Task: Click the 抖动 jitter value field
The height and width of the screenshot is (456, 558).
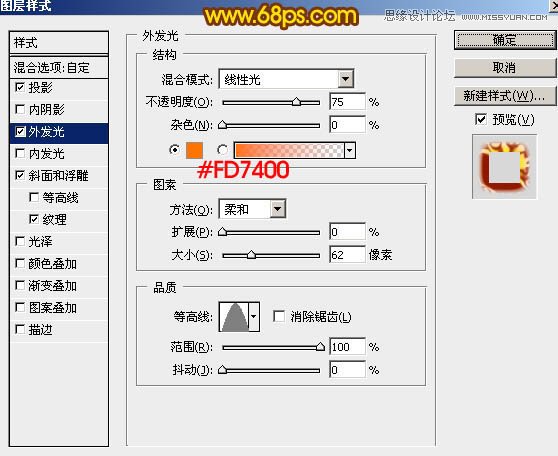Action: pyautogui.click(x=347, y=369)
